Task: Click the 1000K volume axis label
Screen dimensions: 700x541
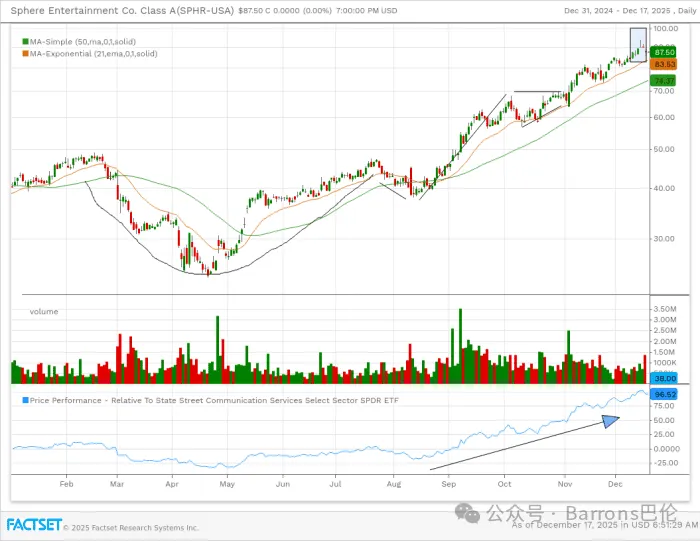Action: (665, 363)
